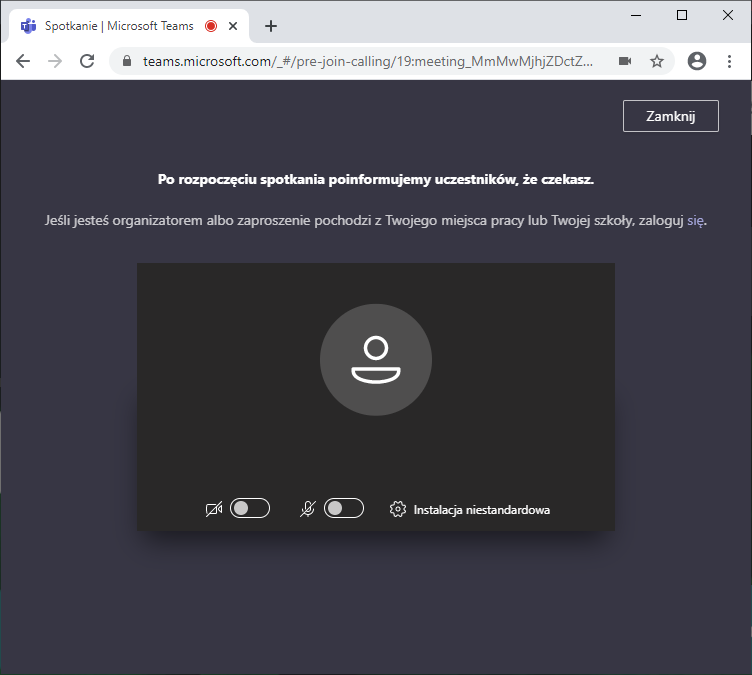
Task: Reload the Teams page
Action: (87, 61)
